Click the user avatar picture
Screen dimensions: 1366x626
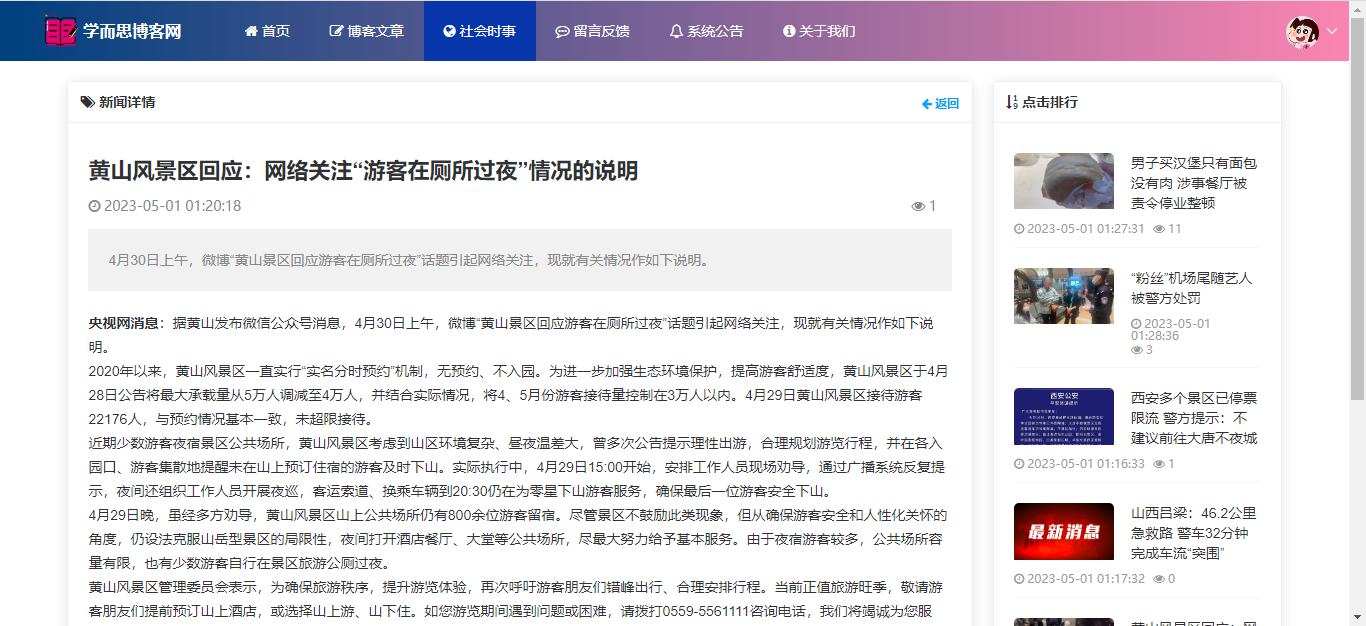(x=1302, y=31)
